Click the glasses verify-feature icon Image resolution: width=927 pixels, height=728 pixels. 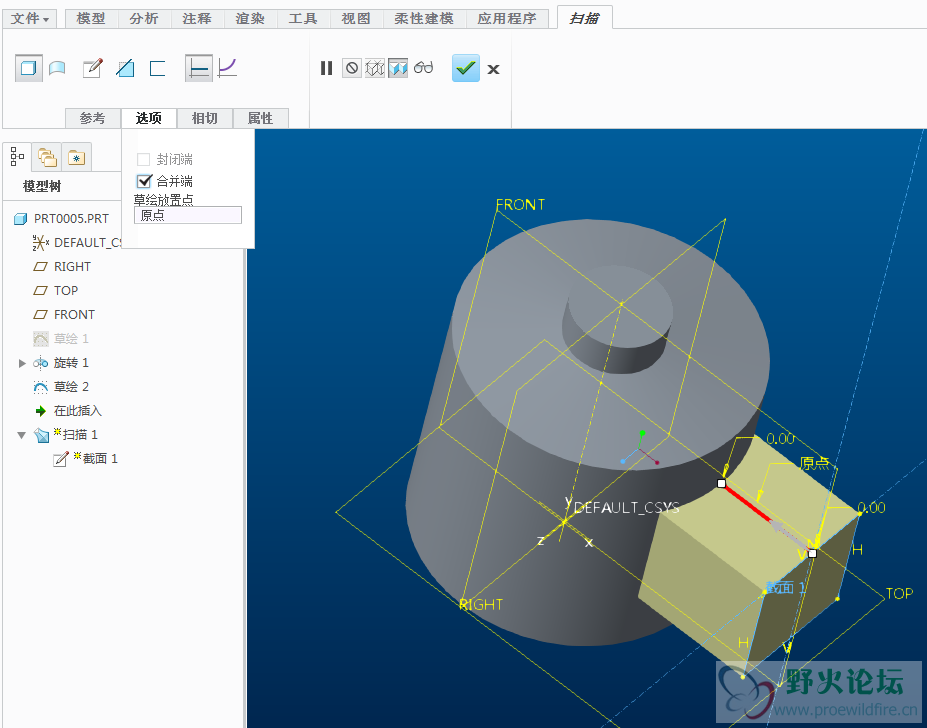(x=423, y=68)
